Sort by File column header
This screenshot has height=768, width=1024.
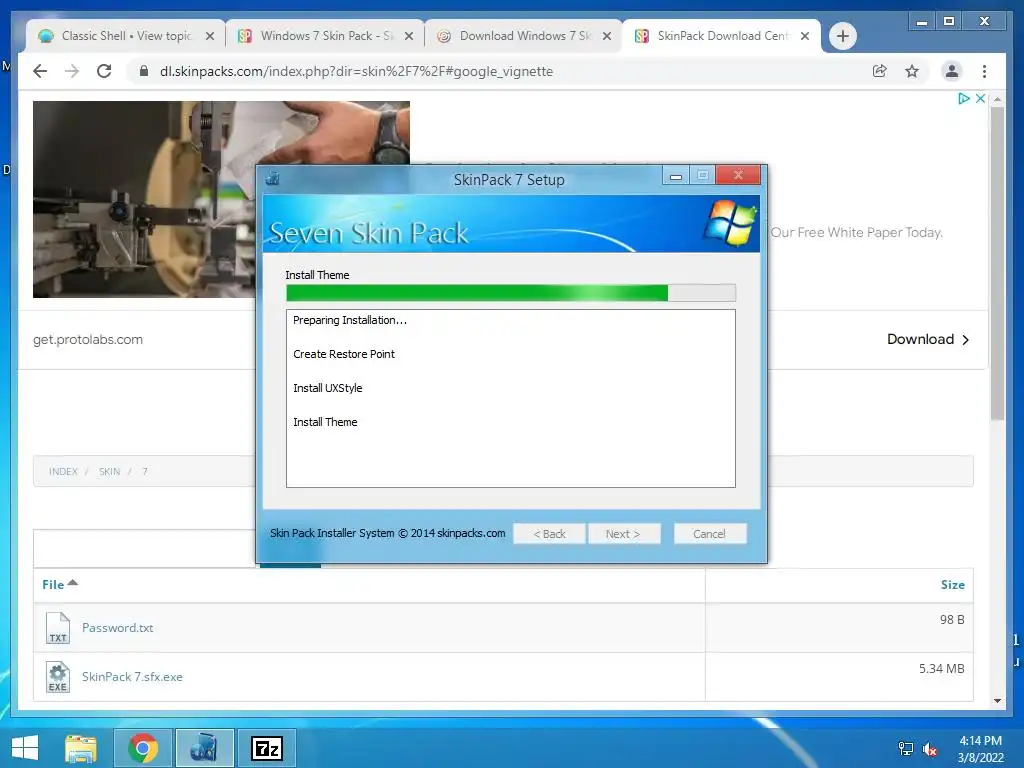coord(59,584)
